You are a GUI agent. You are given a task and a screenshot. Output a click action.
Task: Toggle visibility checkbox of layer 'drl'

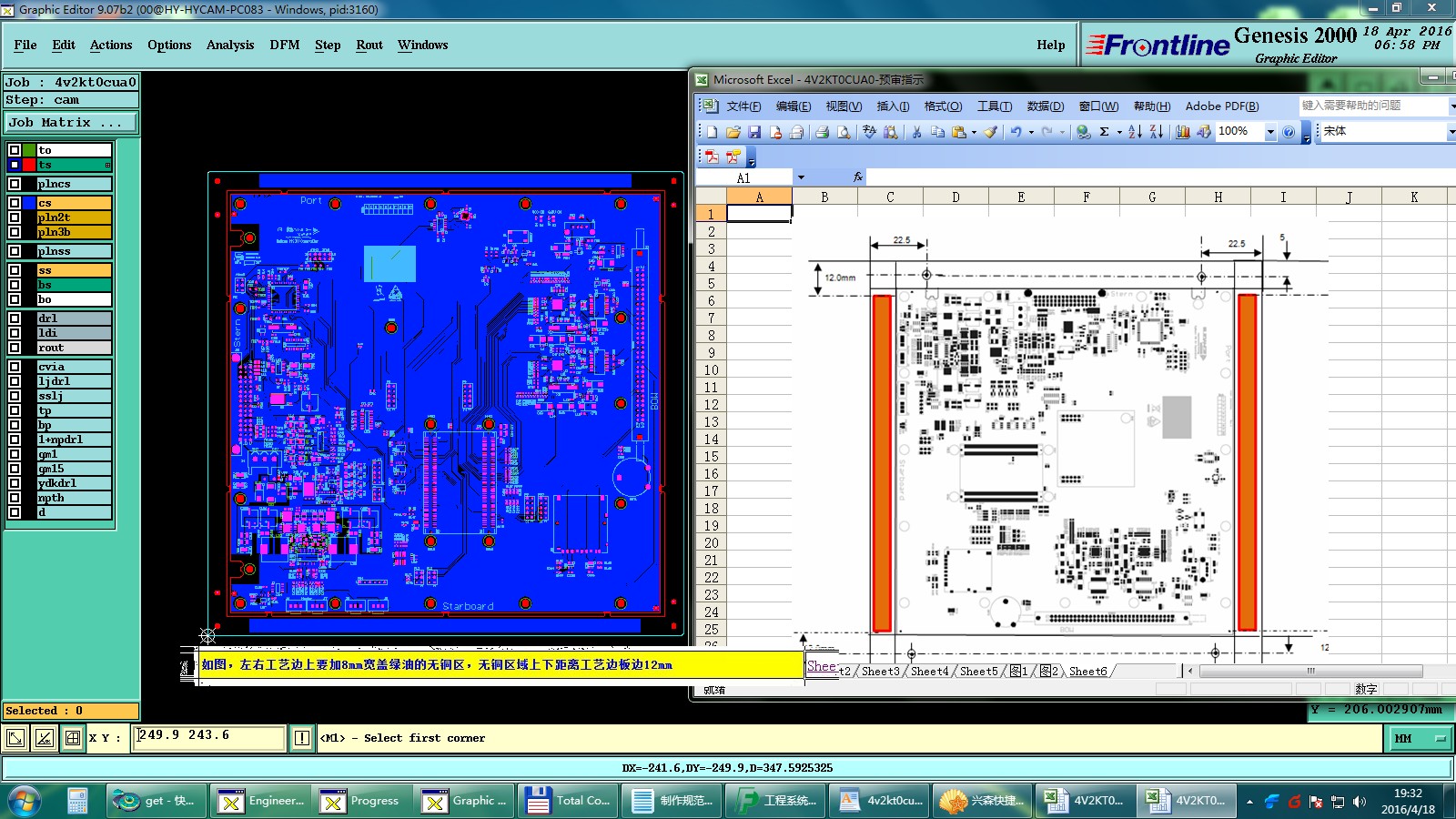[15, 318]
